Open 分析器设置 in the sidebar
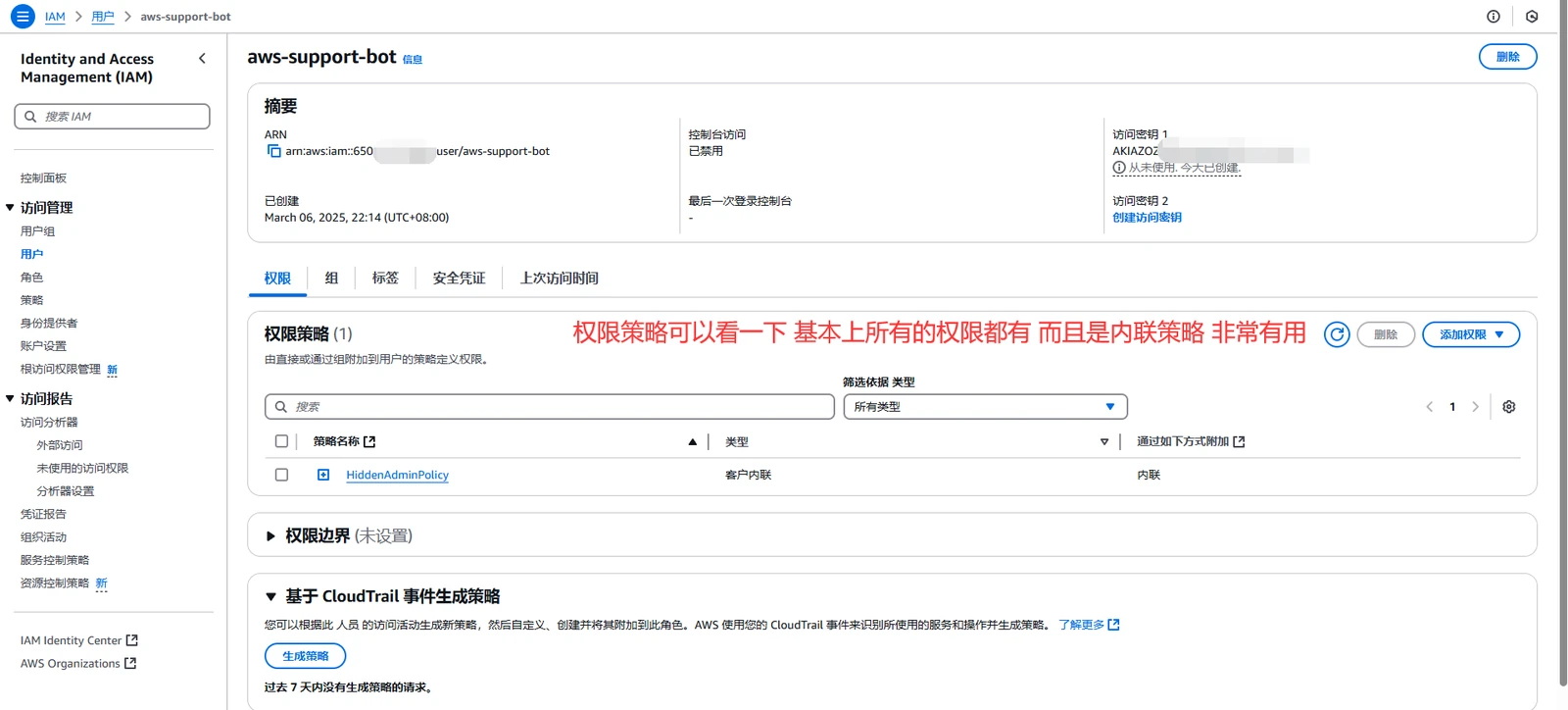Image resolution: width=1568 pixels, height=710 pixels. [66, 491]
